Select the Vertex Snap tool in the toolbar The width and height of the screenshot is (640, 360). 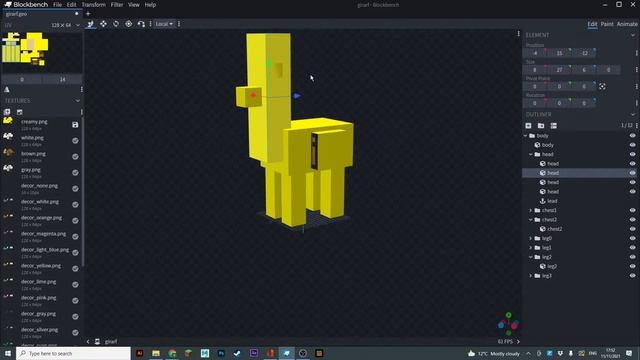pyautogui.click(x=141, y=24)
